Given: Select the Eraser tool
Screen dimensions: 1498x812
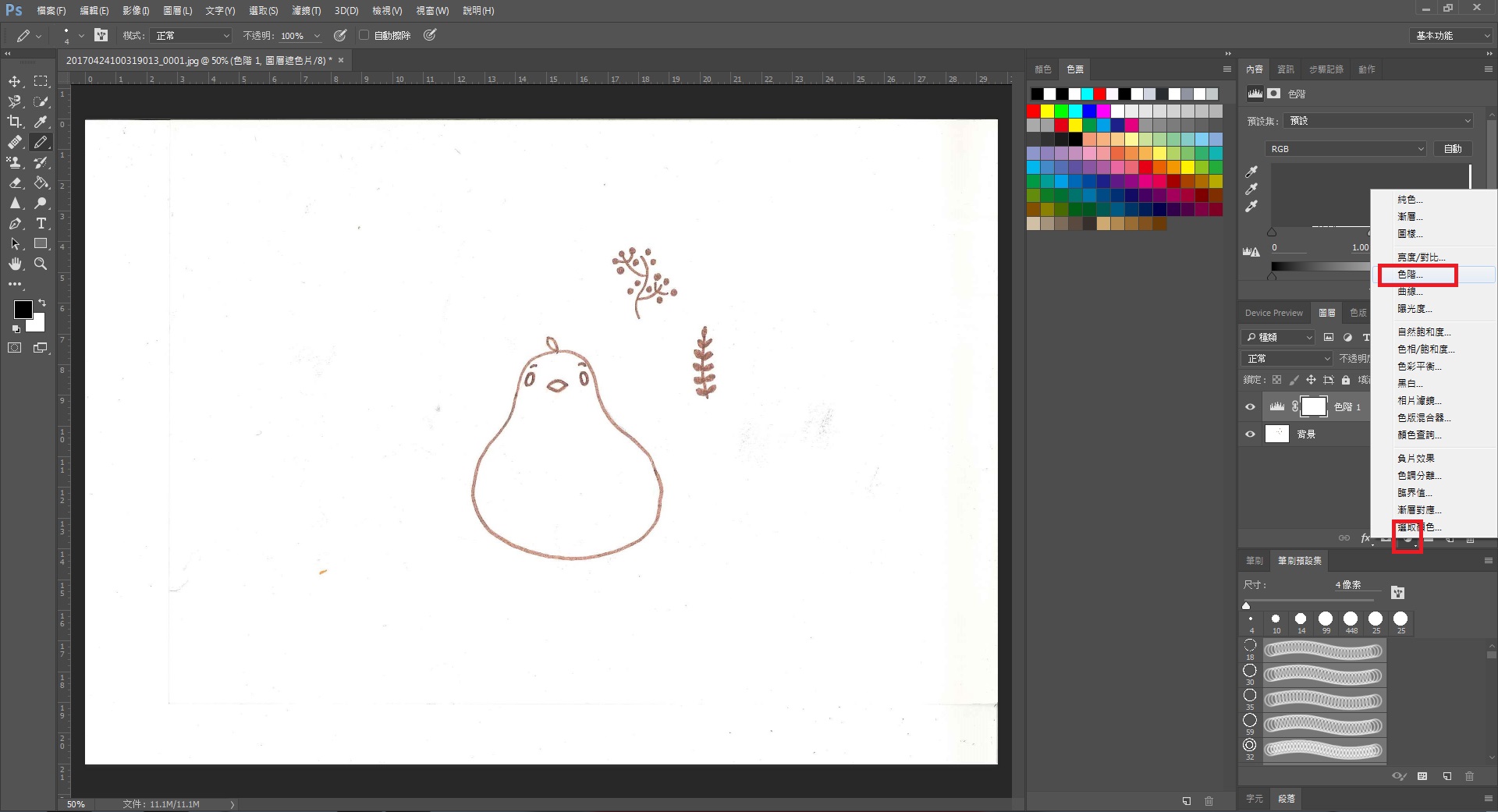Looking at the screenshot, I should tap(15, 183).
